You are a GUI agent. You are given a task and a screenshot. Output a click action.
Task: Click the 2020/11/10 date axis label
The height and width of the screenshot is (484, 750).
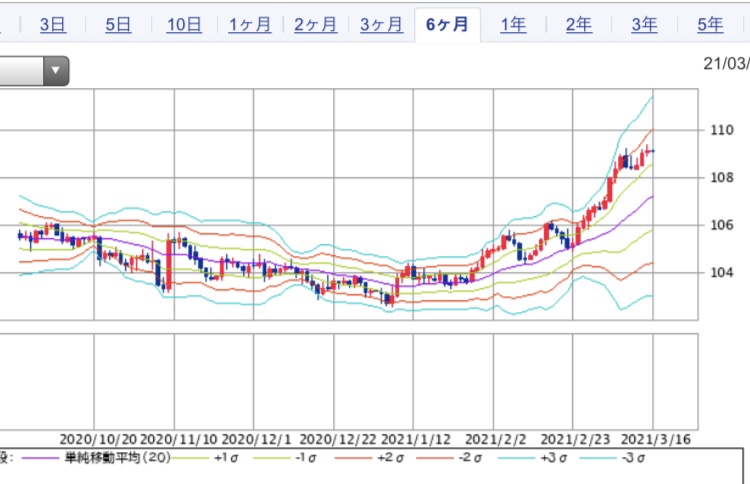point(179,440)
